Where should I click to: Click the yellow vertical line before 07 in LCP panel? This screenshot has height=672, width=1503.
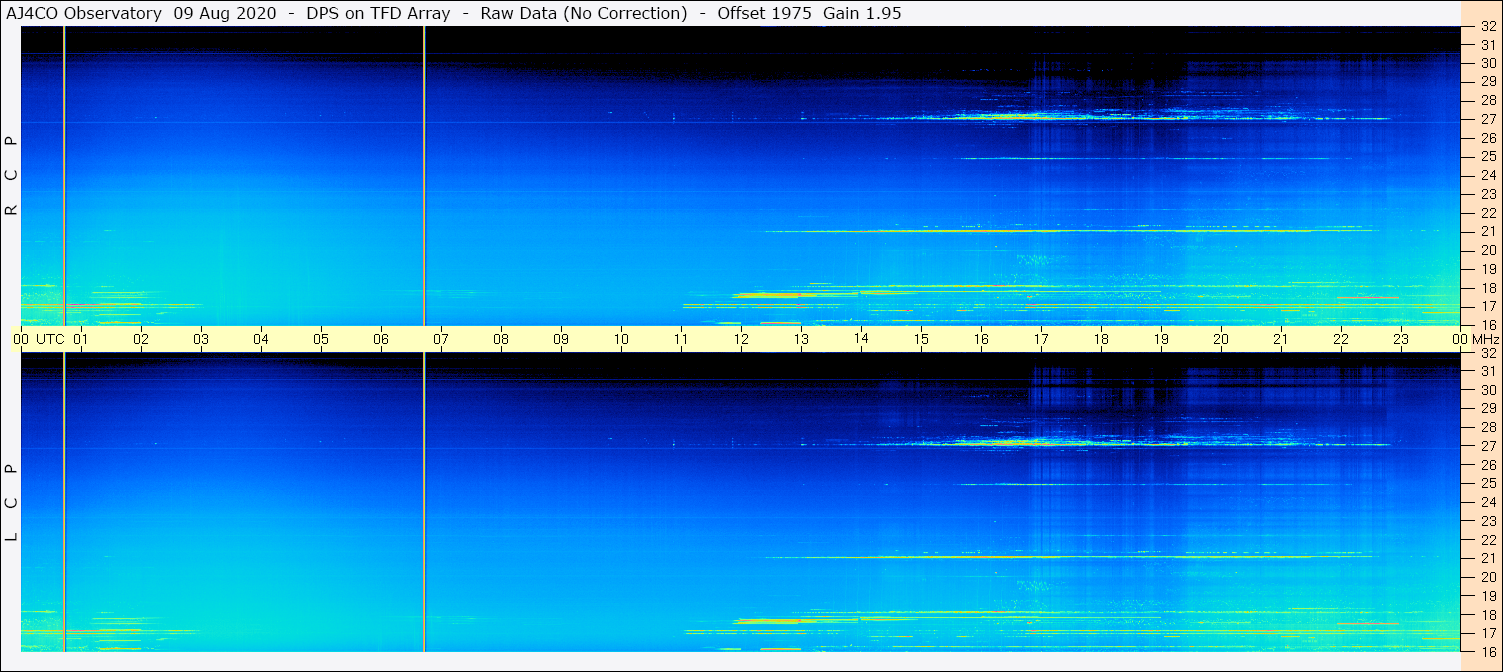click(x=424, y=502)
